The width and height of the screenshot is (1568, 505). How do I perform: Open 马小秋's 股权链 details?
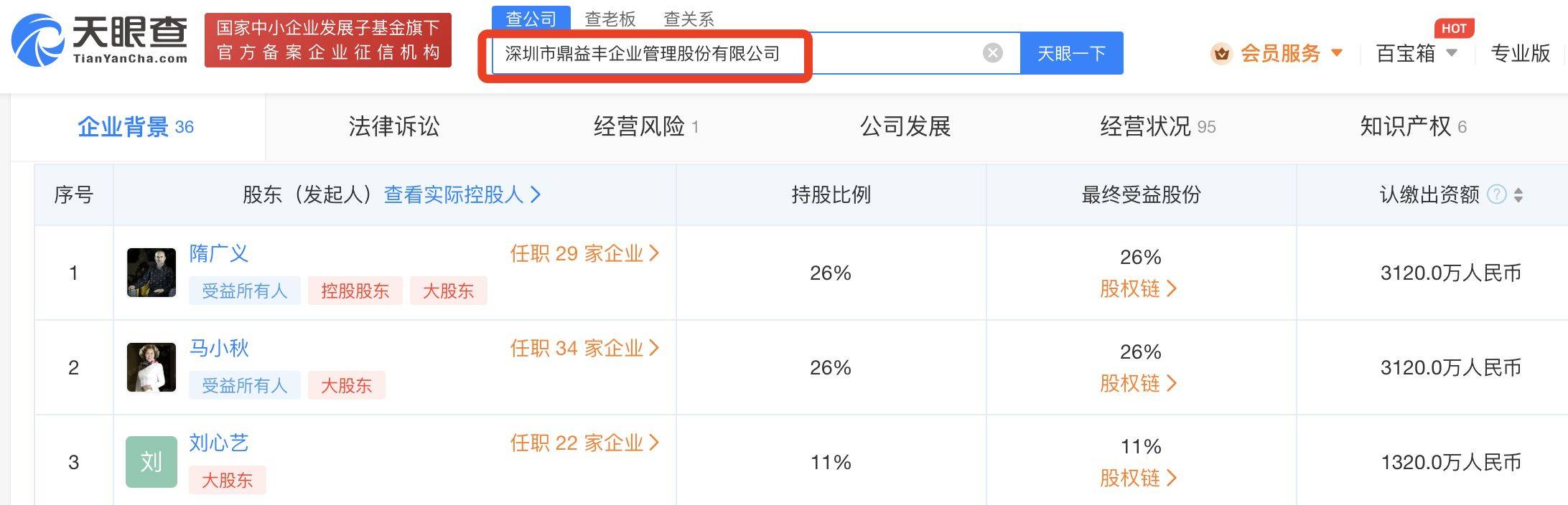click(1139, 384)
